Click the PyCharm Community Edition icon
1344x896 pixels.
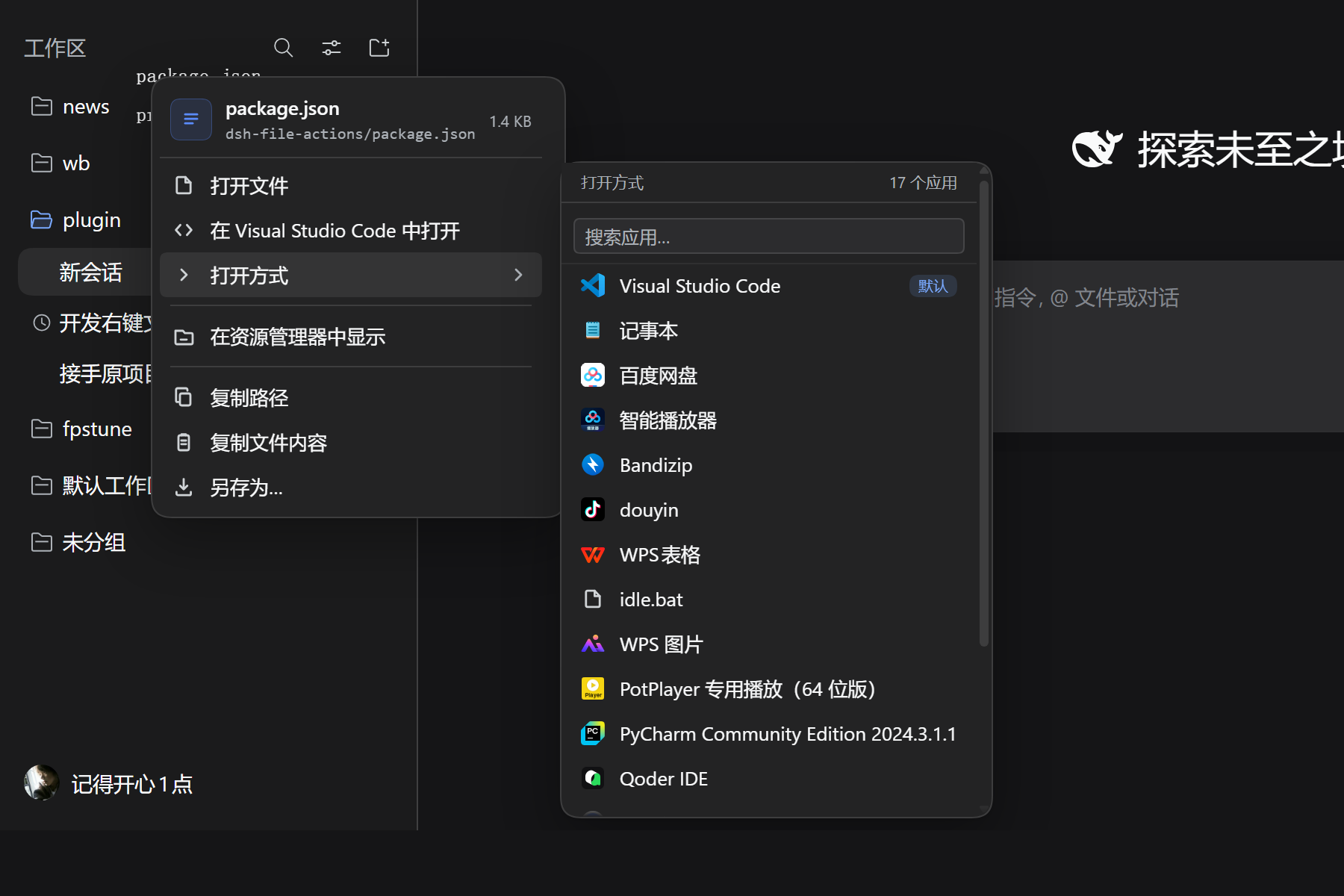coord(593,733)
